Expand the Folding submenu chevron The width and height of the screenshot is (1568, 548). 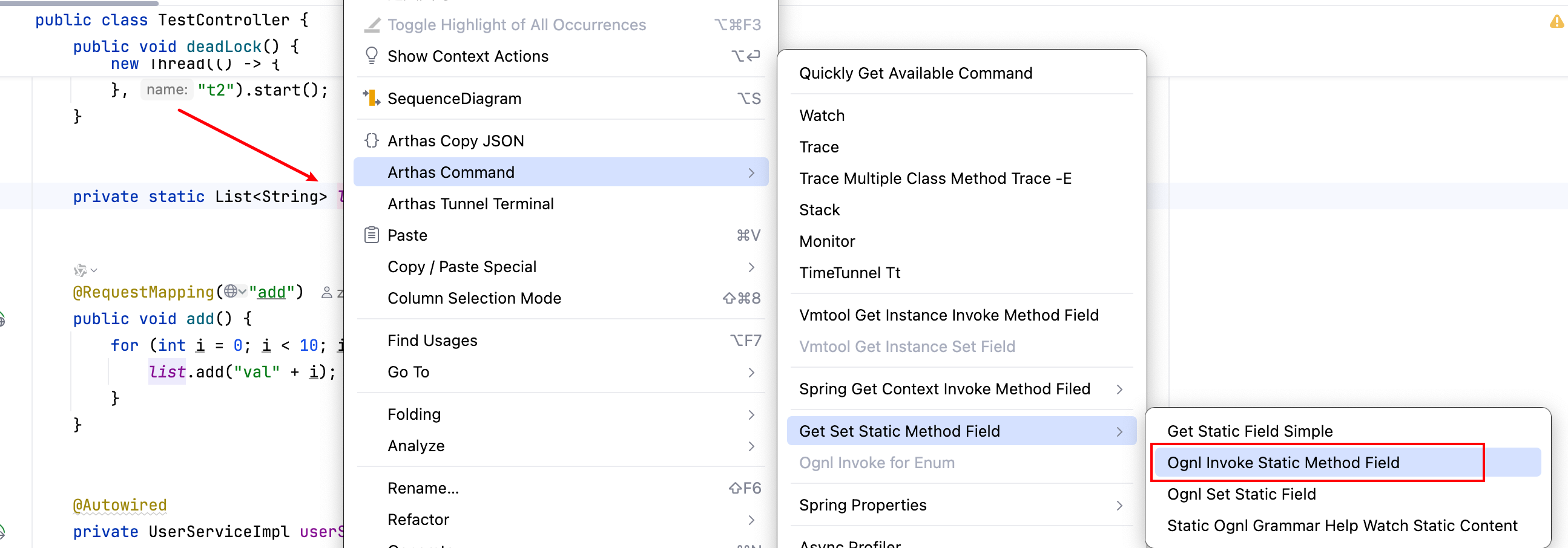(752, 415)
